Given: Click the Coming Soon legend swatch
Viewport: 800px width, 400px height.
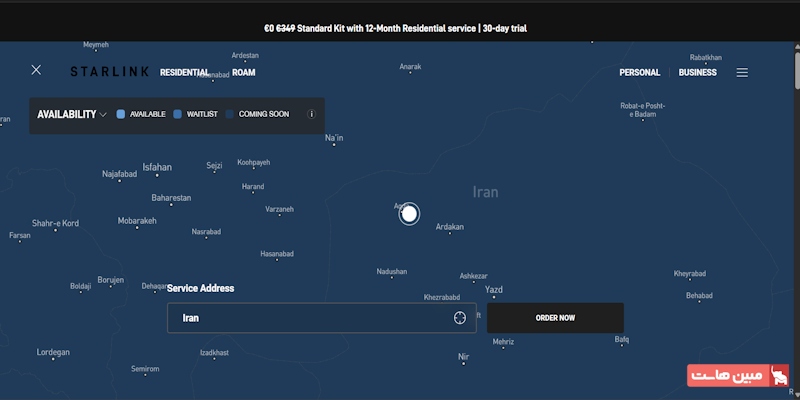Looking at the screenshot, I should [x=230, y=114].
